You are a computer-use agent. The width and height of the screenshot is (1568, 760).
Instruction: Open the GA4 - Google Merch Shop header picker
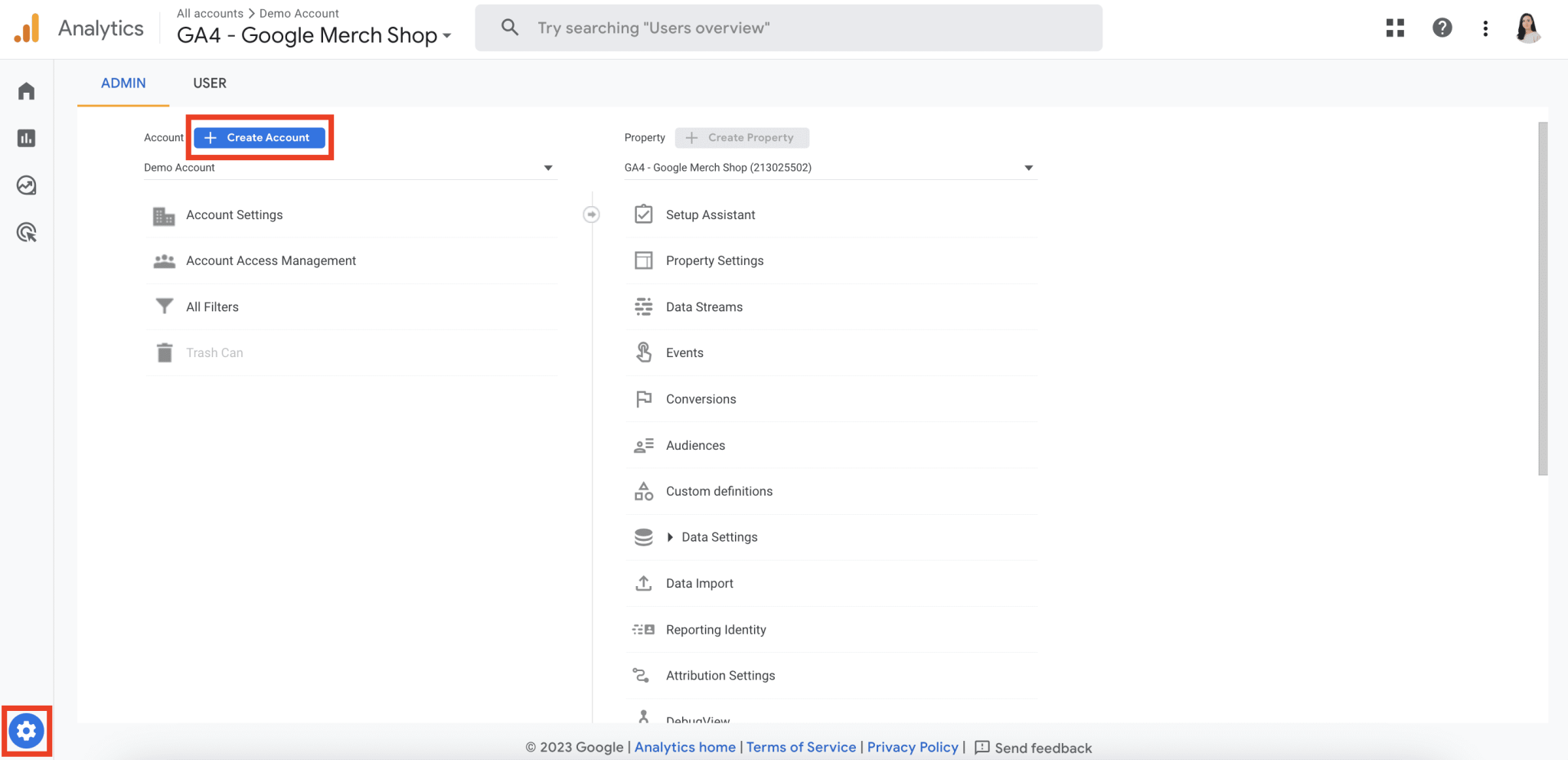coord(314,35)
